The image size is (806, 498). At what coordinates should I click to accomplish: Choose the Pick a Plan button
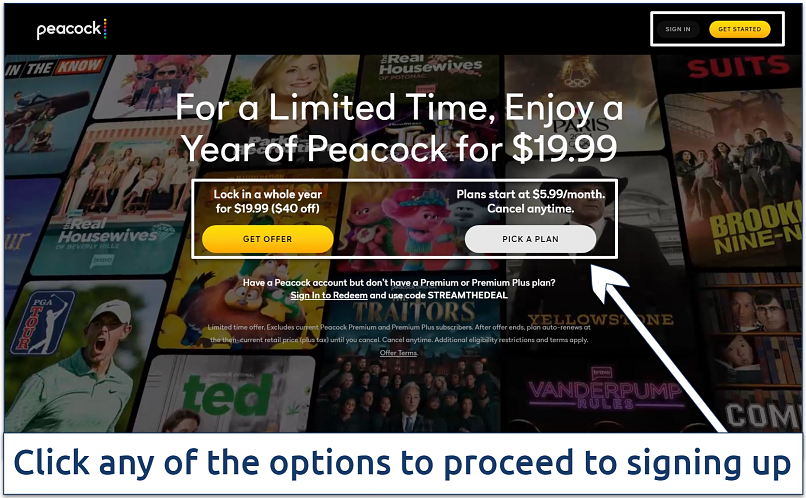click(x=530, y=239)
